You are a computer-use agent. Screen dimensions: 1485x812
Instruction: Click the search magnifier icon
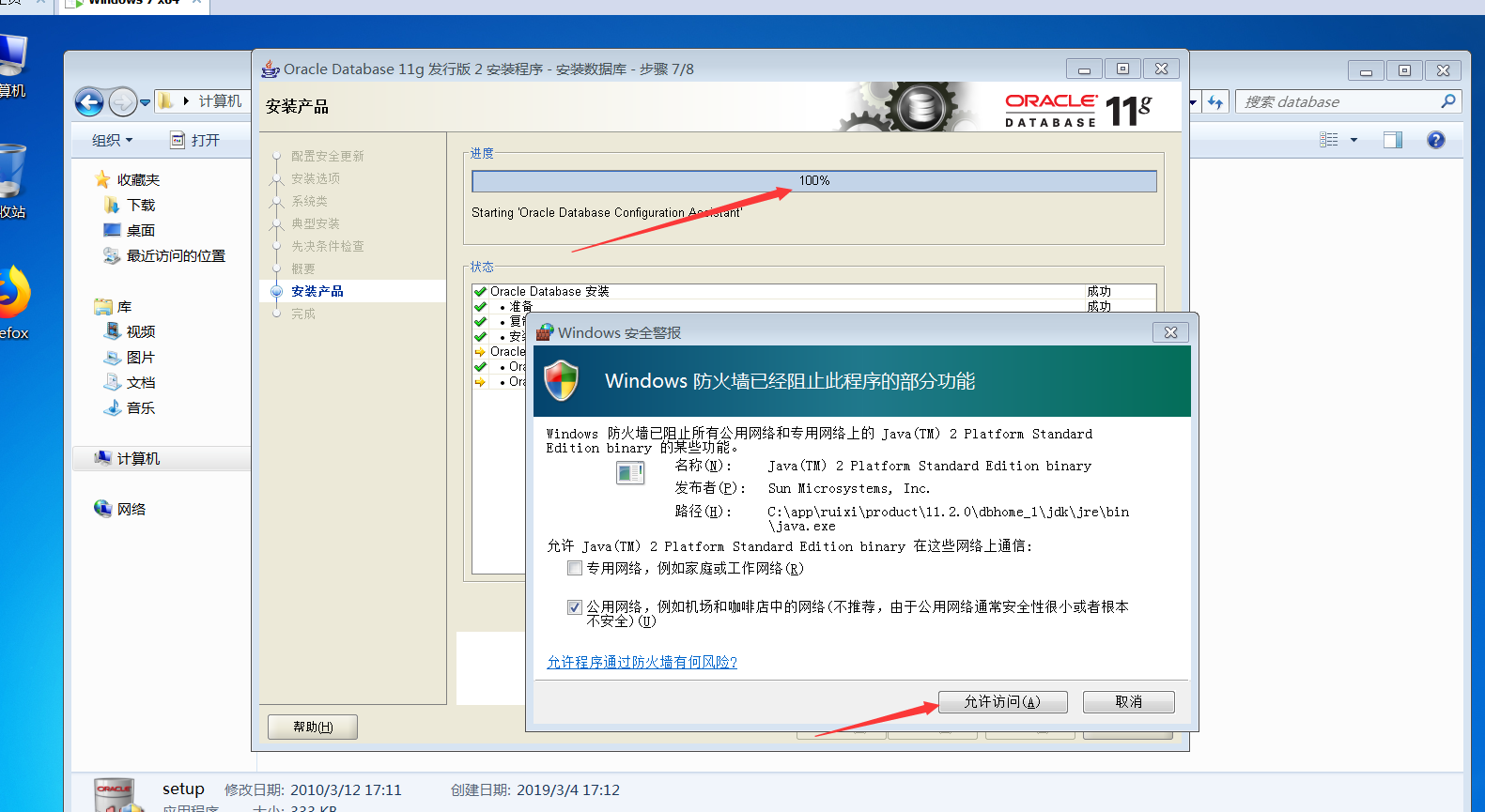click(x=1448, y=101)
